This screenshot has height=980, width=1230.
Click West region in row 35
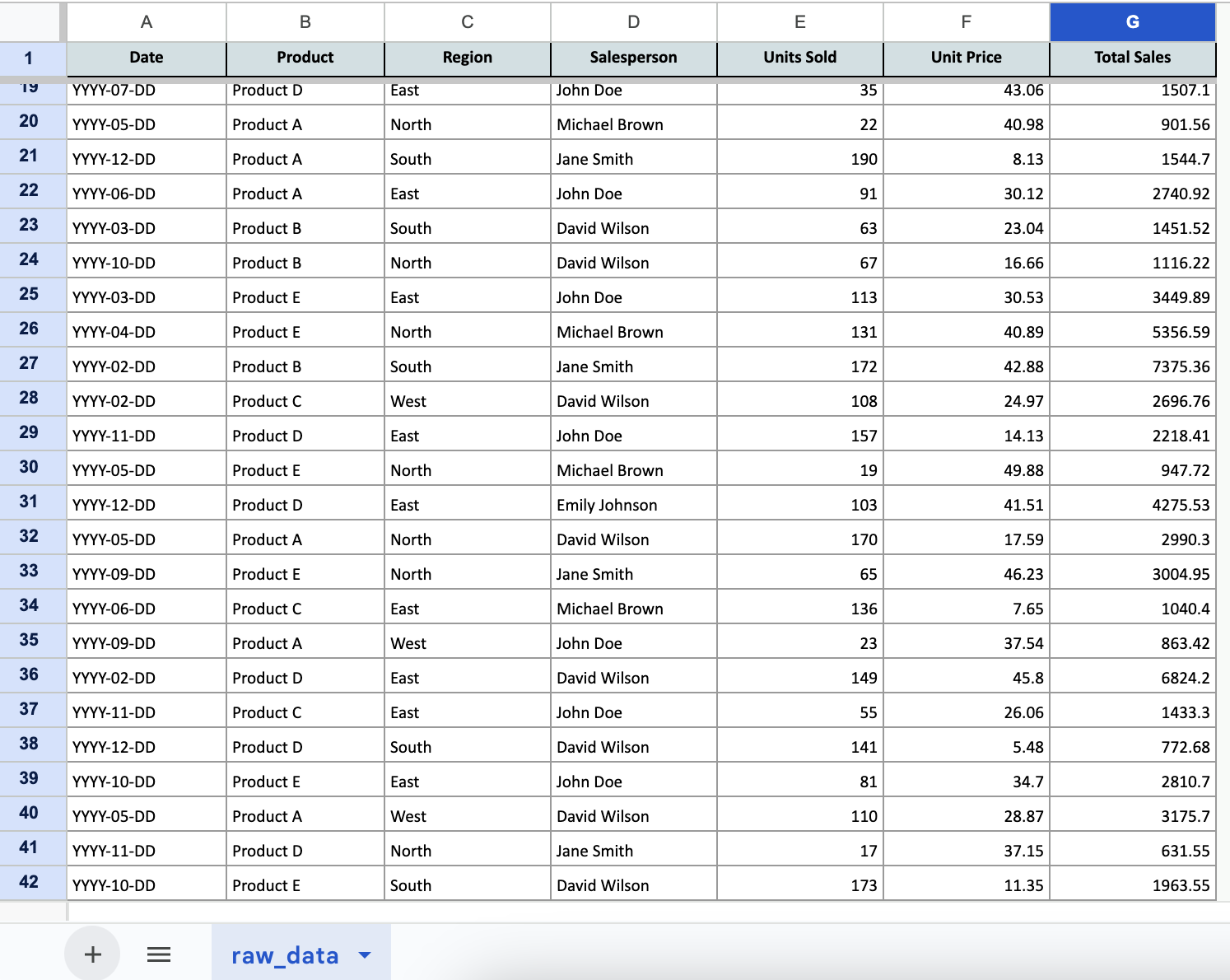468,643
